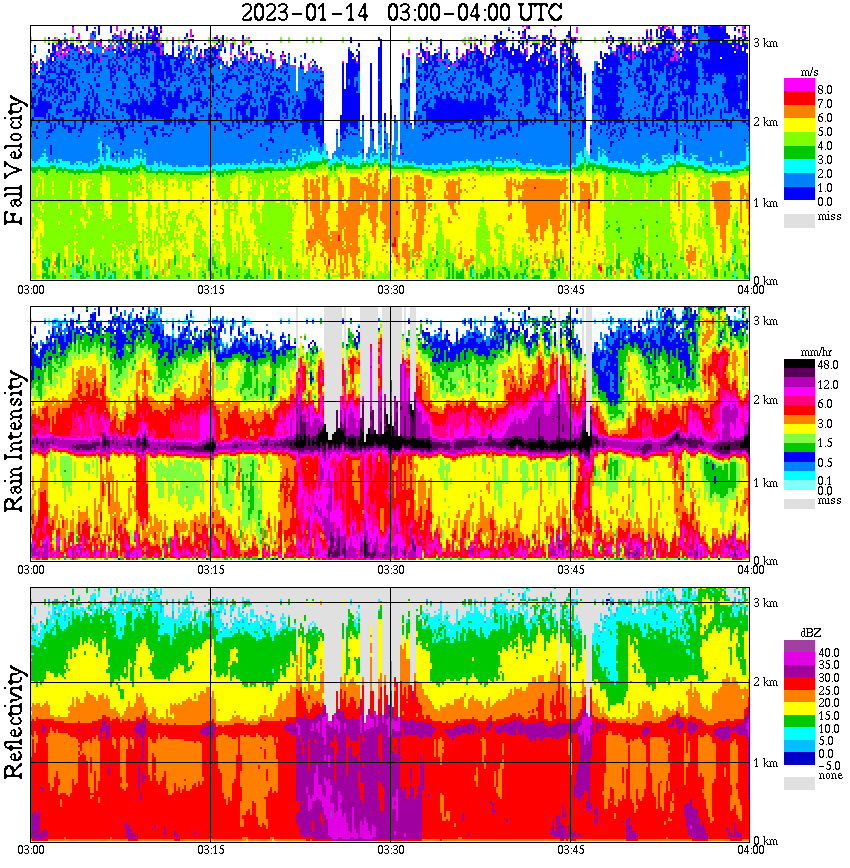Click the 5.0 value in m/s legend
850x868 pixels.
coord(825,132)
